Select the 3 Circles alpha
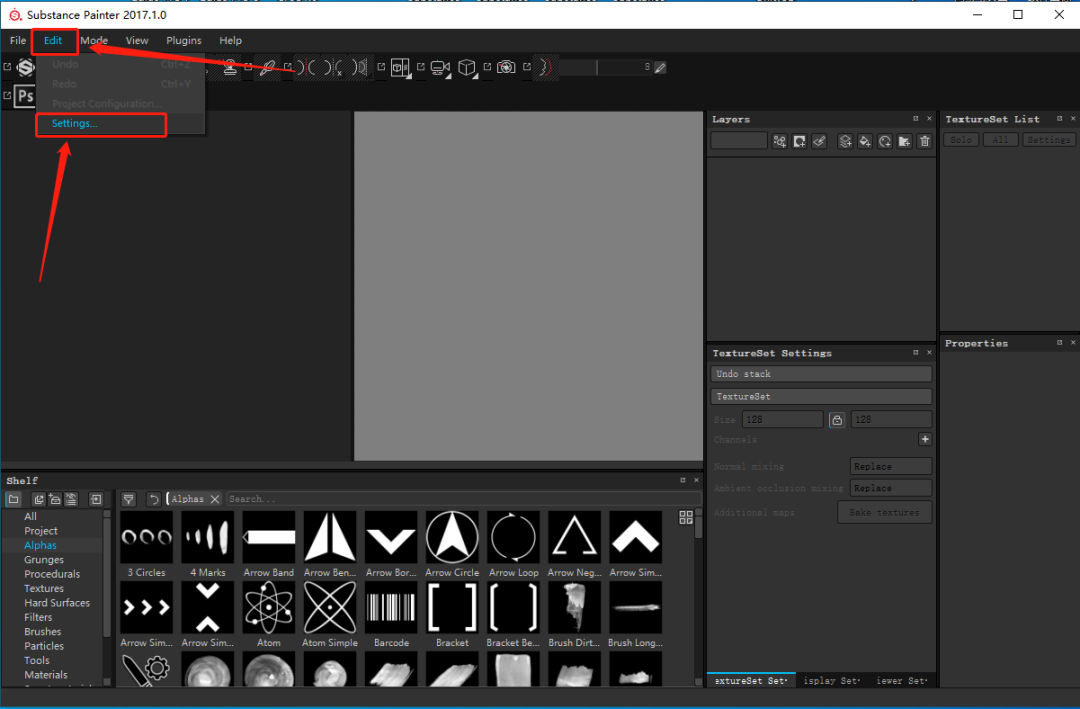This screenshot has width=1080, height=709. click(146, 537)
